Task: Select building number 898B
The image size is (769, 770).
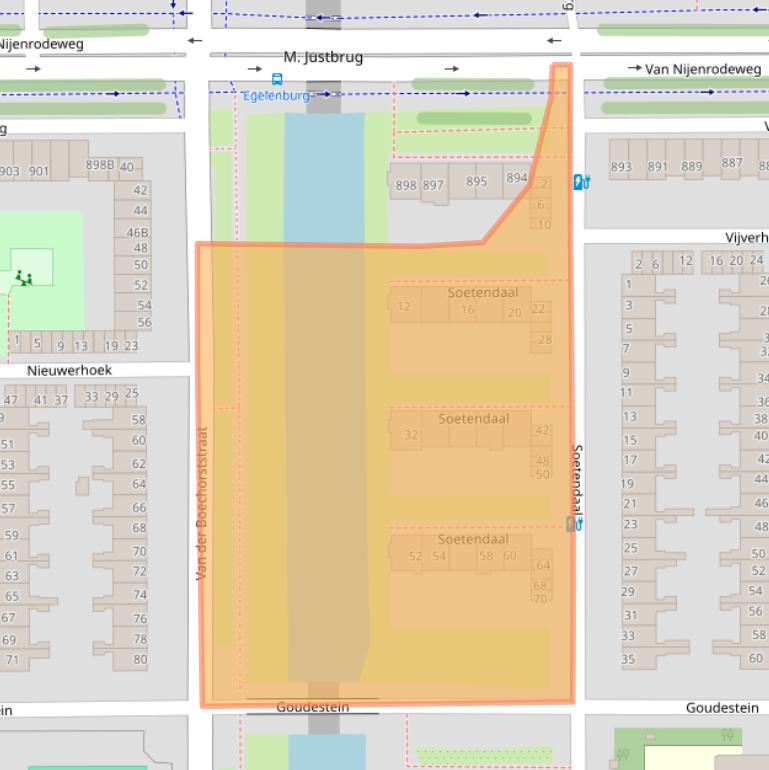Action: pos(100,165)
